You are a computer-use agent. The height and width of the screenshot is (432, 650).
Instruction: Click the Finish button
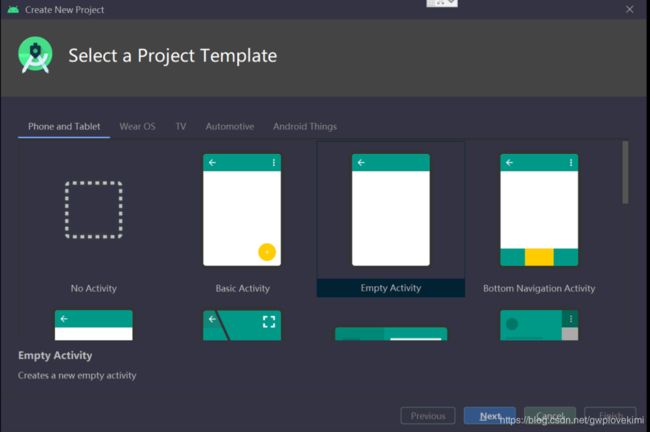click(x=610, y=415)
